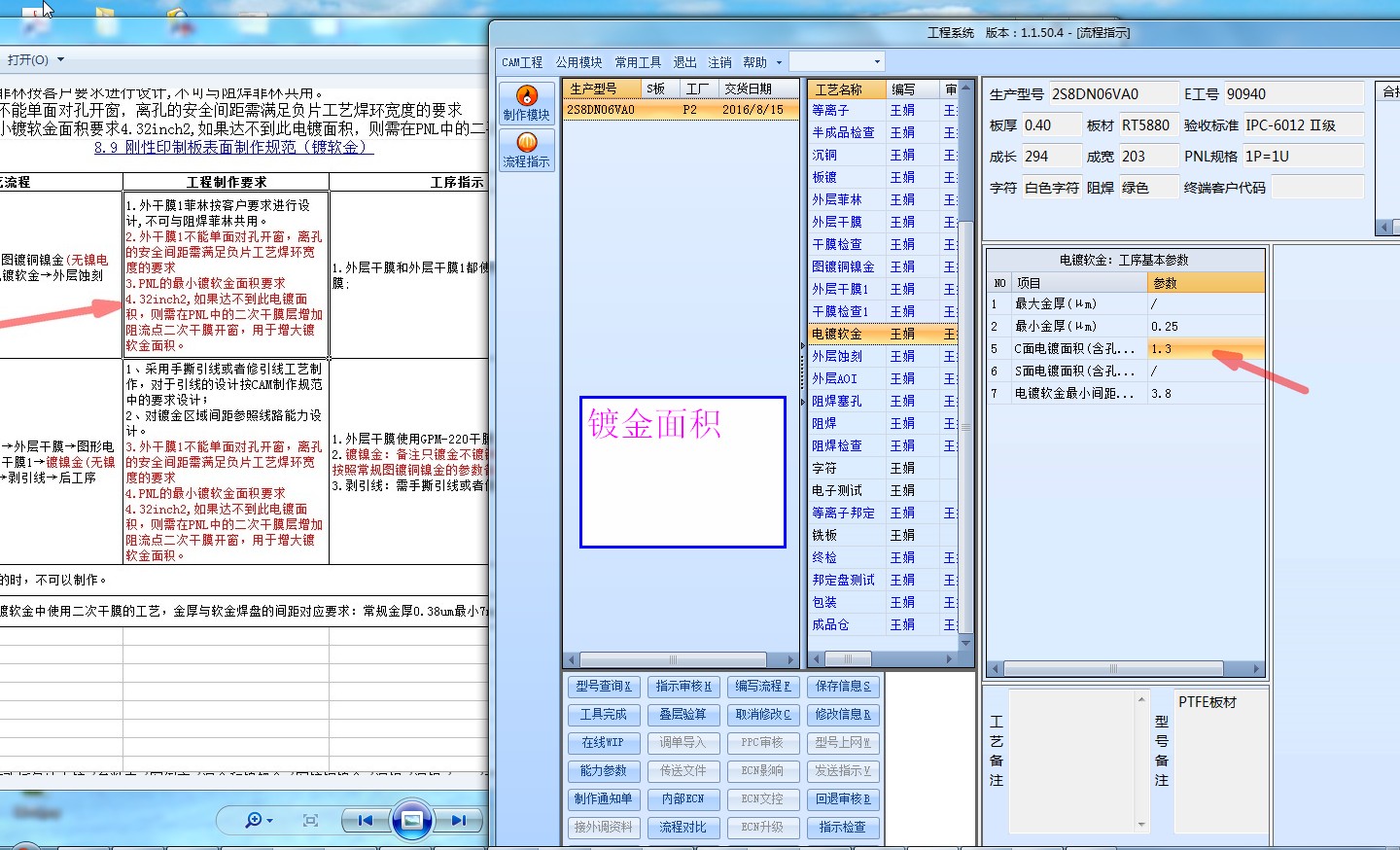Select the 电镀软金 process row
Viewport: 1400px width, 850px height.
pyautogui.click(x=883, y=334)
